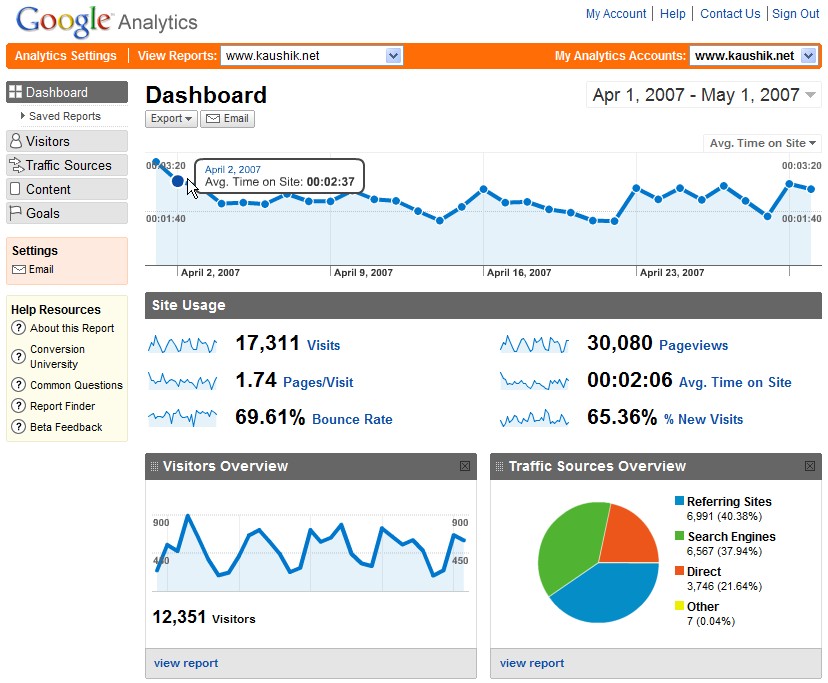Click the About this Report help icon
Image resolution: width=828 pixels, height=683 pixels.
tap(18, 329)
